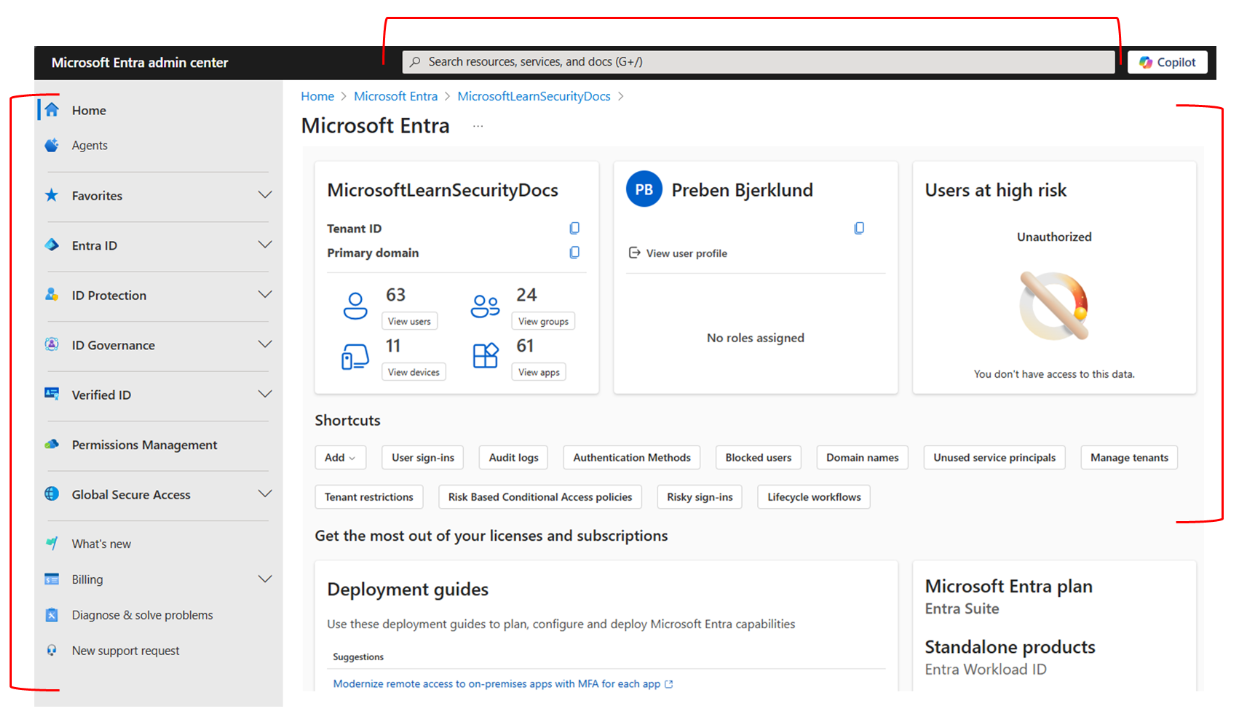Open the Audit logs shortcut

coord(513,458)
